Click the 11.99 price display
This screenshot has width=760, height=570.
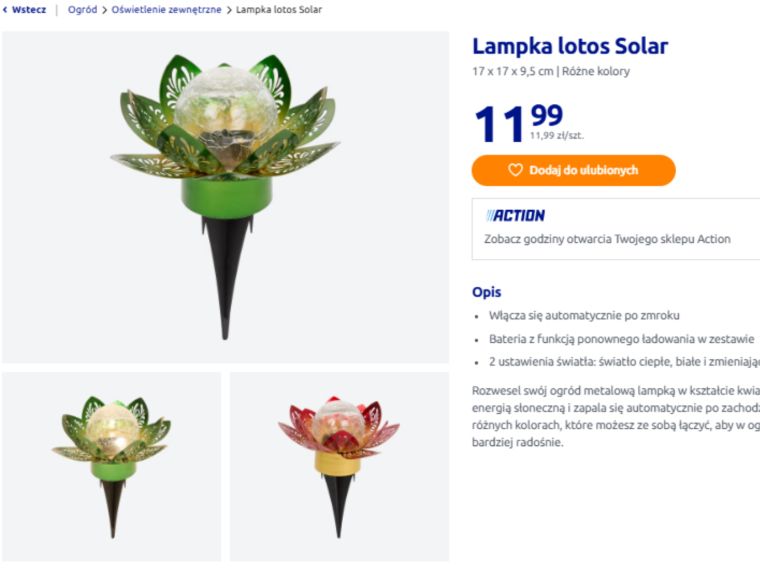[x=518, y=122]
